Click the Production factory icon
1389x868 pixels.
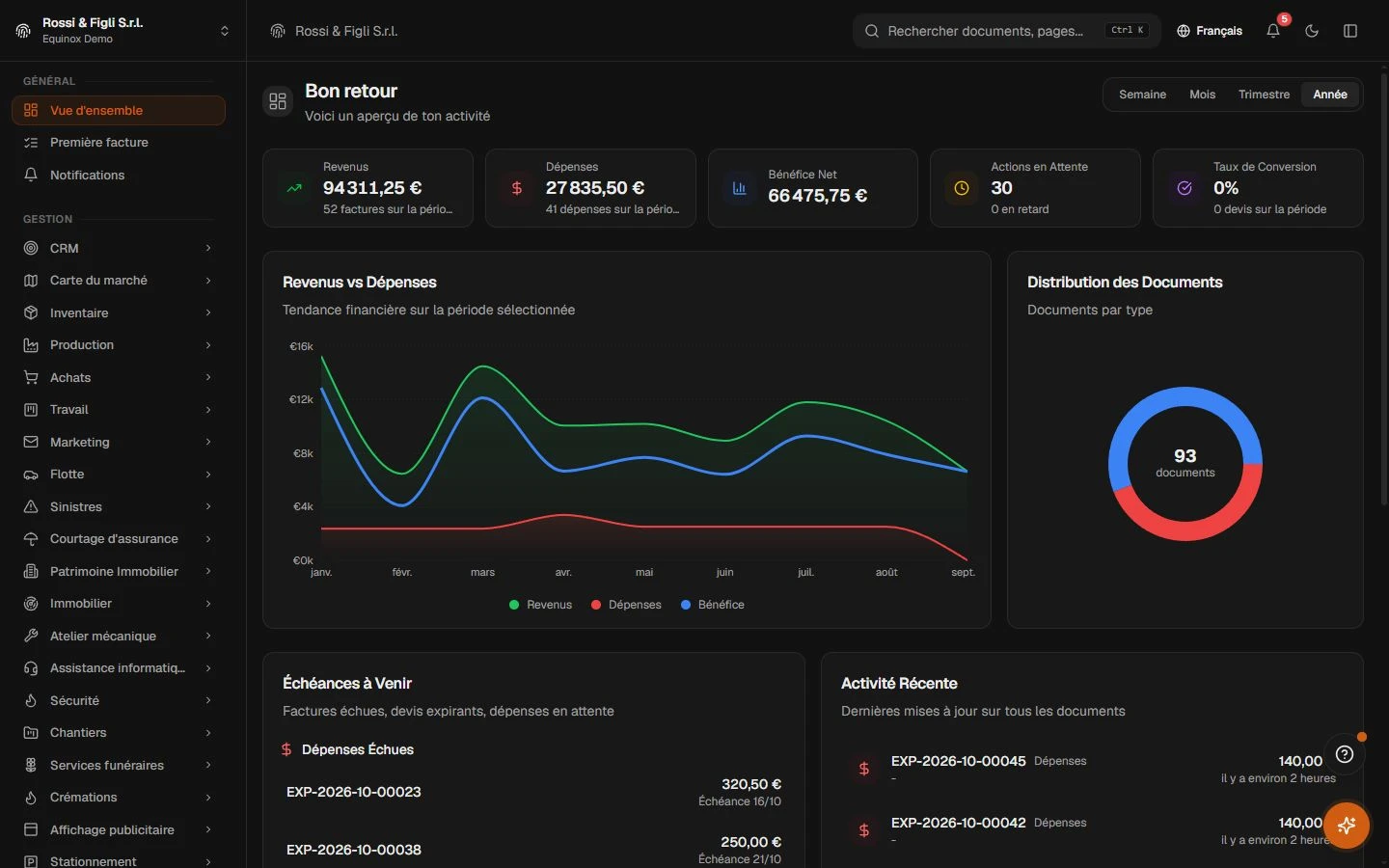[x=31, y=345]
